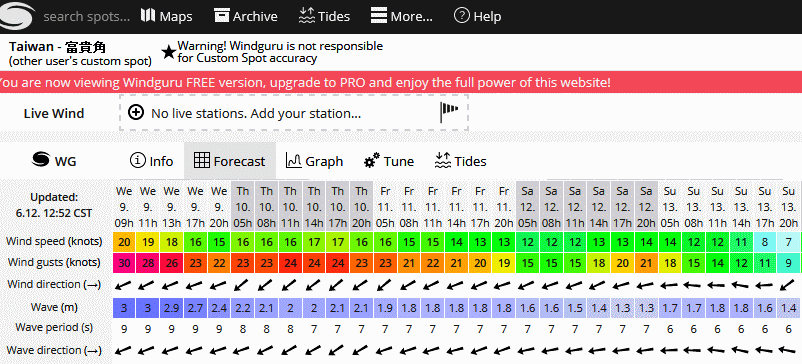
Task: Select the Th 10. 05h forecast column
Action: click(x=243, y=207)
